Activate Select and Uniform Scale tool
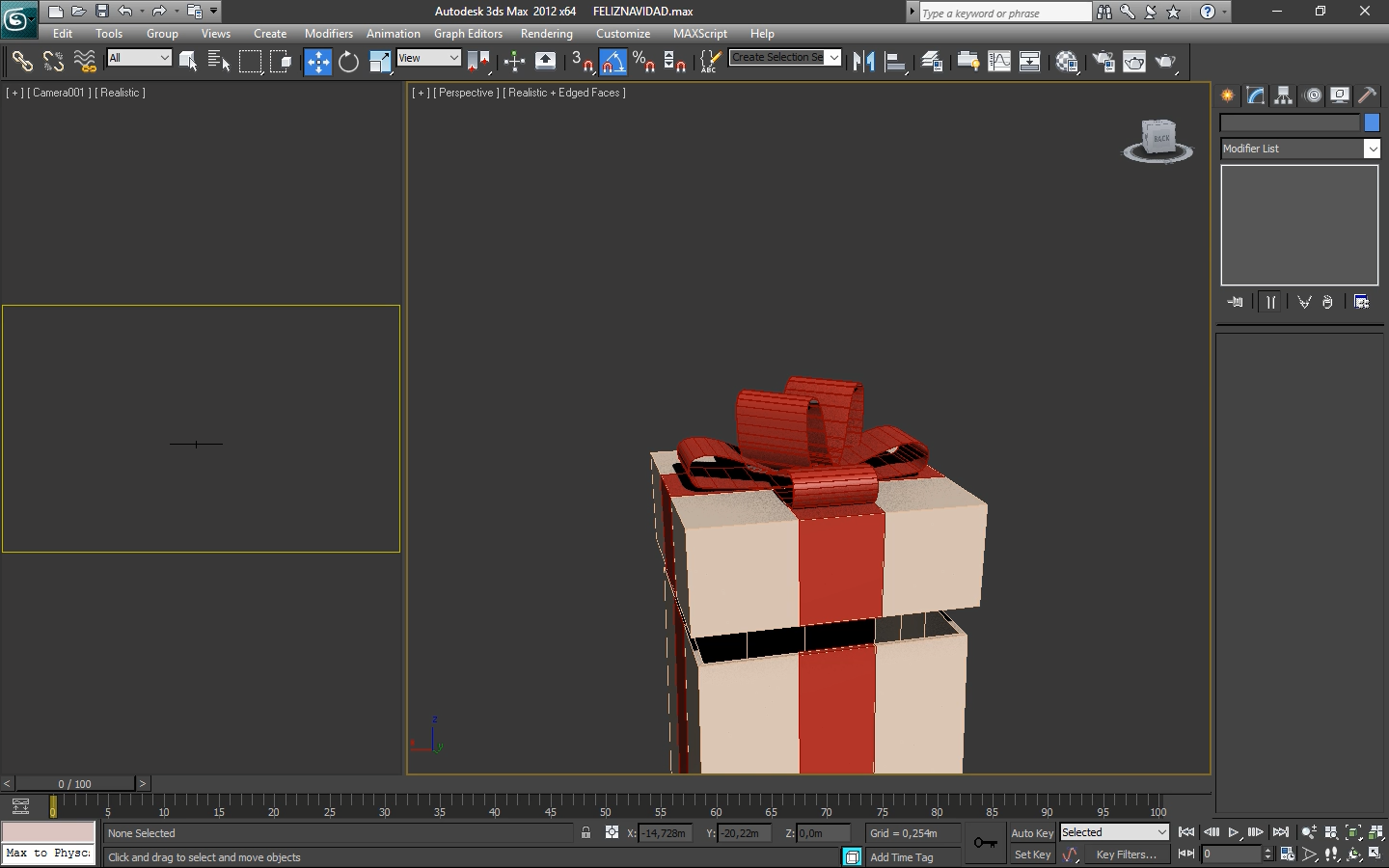The image size is (1389, 868). (x=380, y=62)
